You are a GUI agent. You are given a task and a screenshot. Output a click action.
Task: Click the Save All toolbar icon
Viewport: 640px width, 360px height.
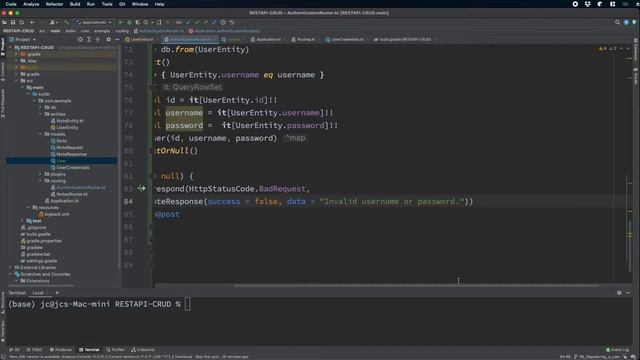13,22
